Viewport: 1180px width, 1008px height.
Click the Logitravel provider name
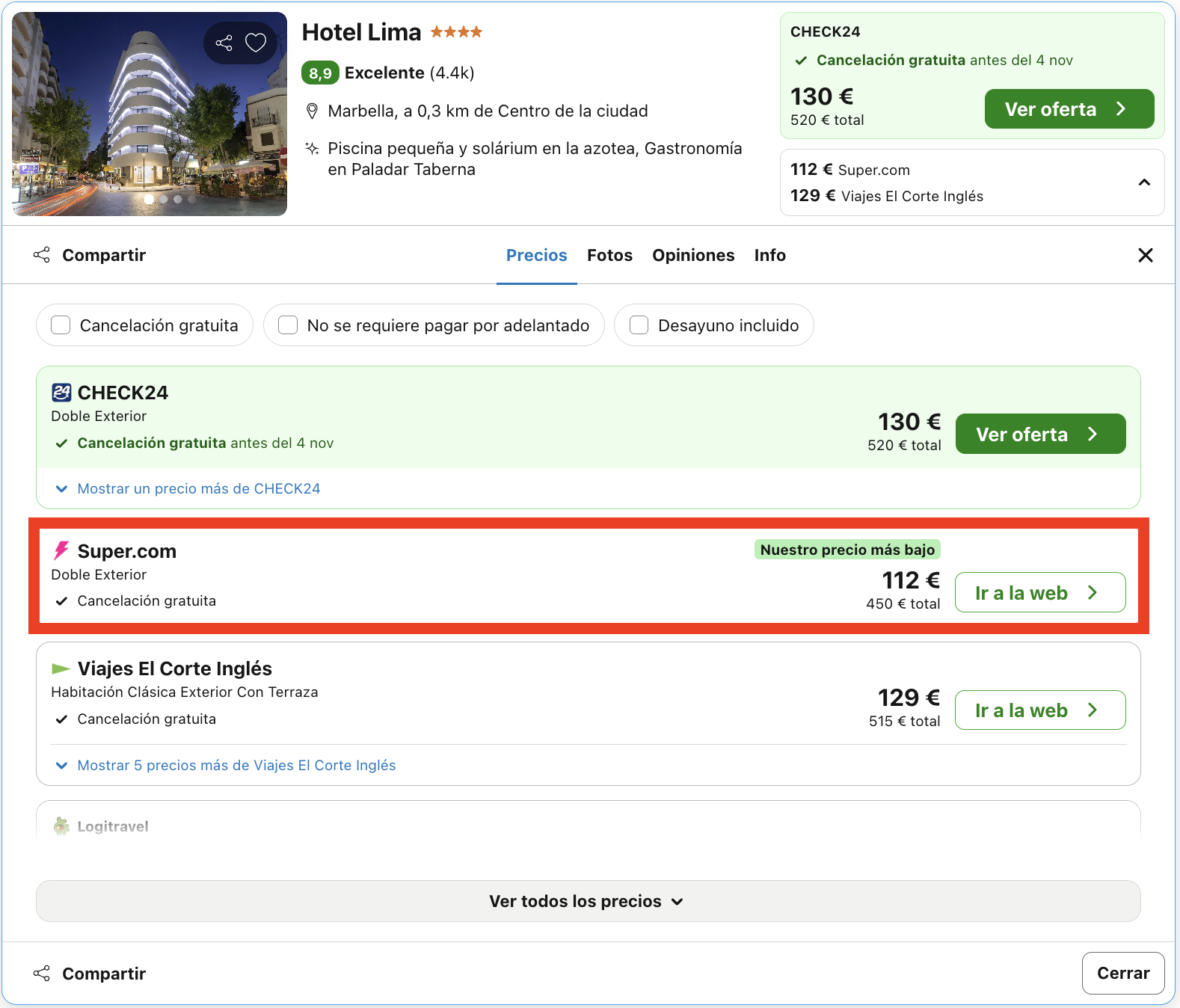113,826
